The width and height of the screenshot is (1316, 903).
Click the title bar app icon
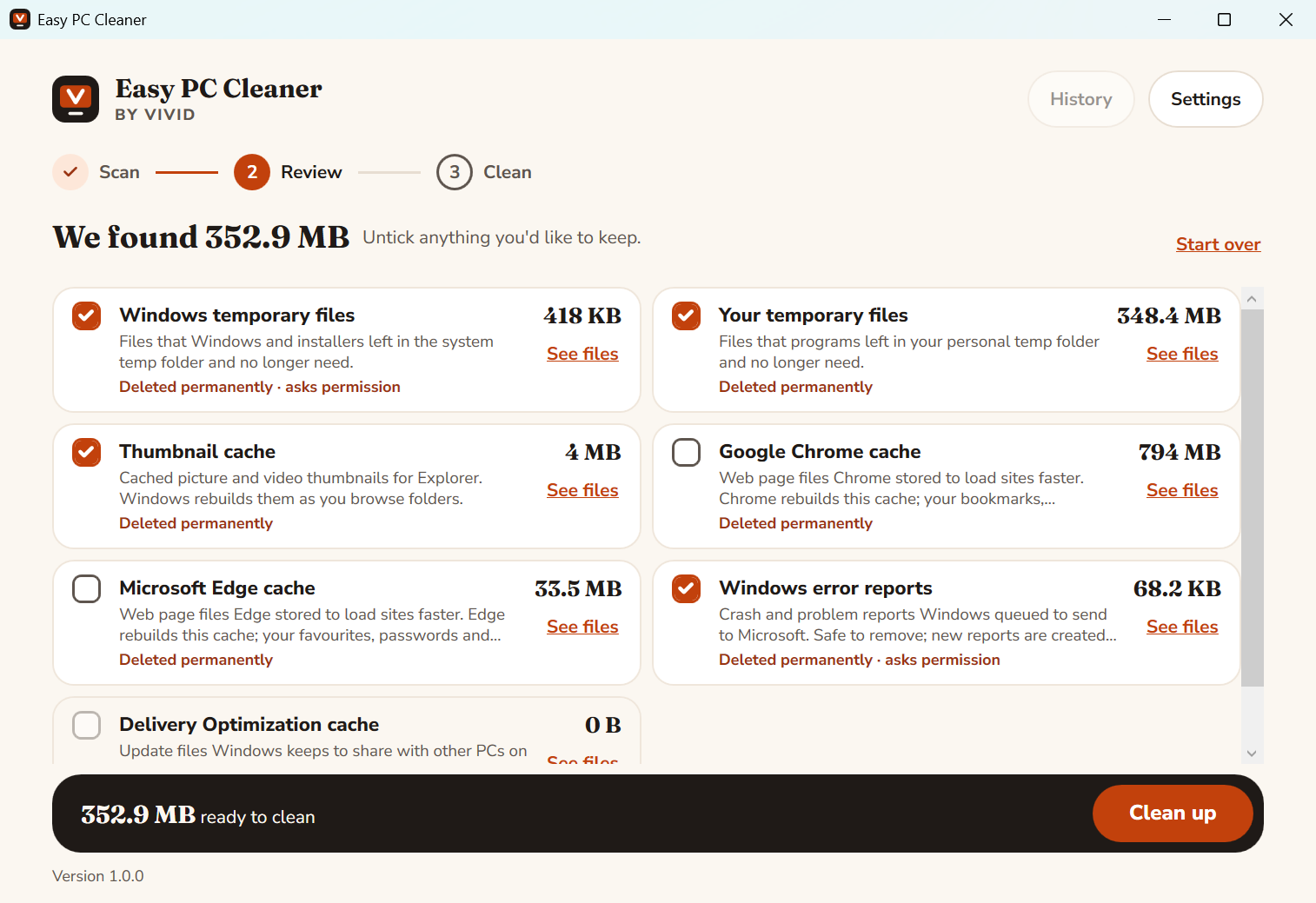point(20,19)
